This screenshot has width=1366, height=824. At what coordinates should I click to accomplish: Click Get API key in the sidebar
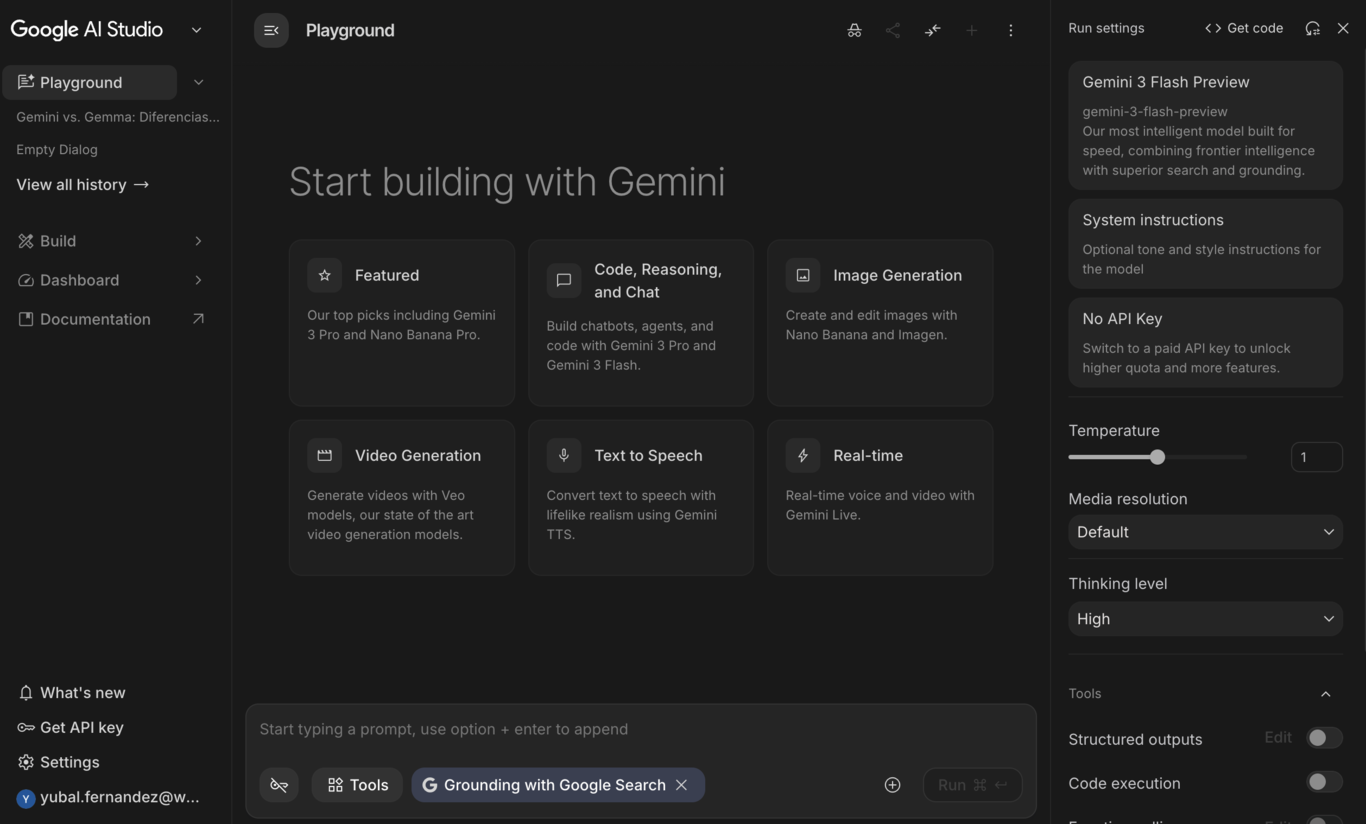click(70, 728)
